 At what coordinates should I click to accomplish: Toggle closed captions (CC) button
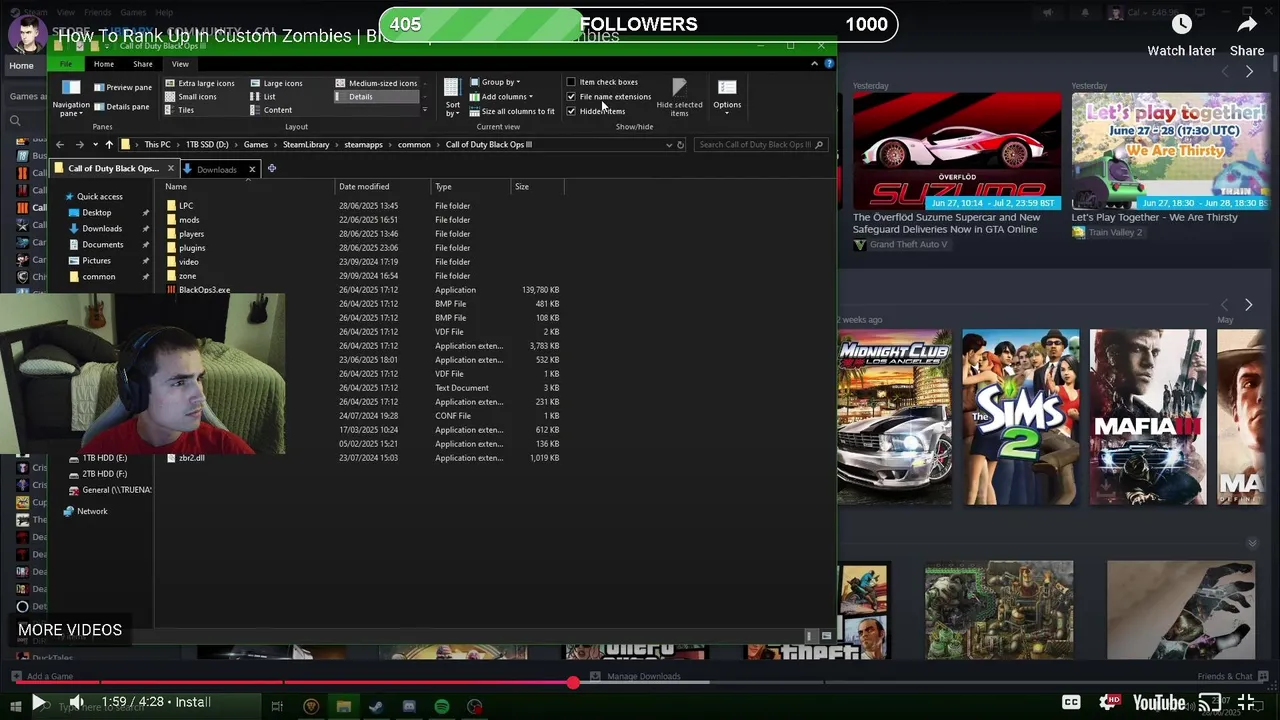point(1071,702)
